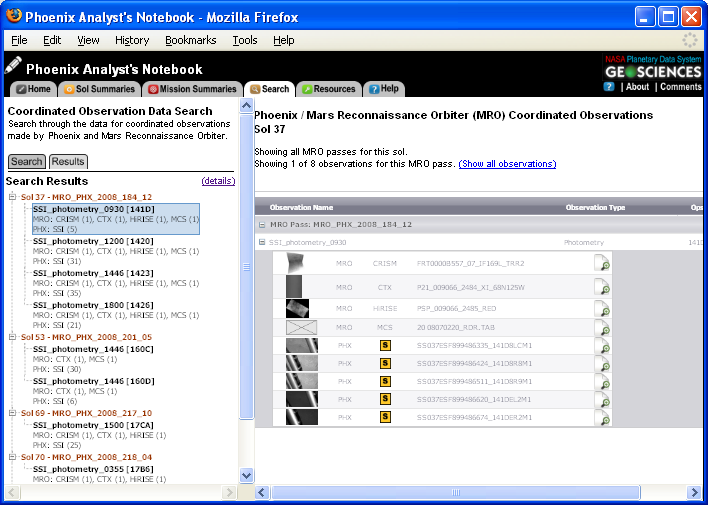The width and height of the screenshot is (708, 505).
Task: Select SSI_photometry_1500 [17CA] in results tree
Action: coord(90,424)
